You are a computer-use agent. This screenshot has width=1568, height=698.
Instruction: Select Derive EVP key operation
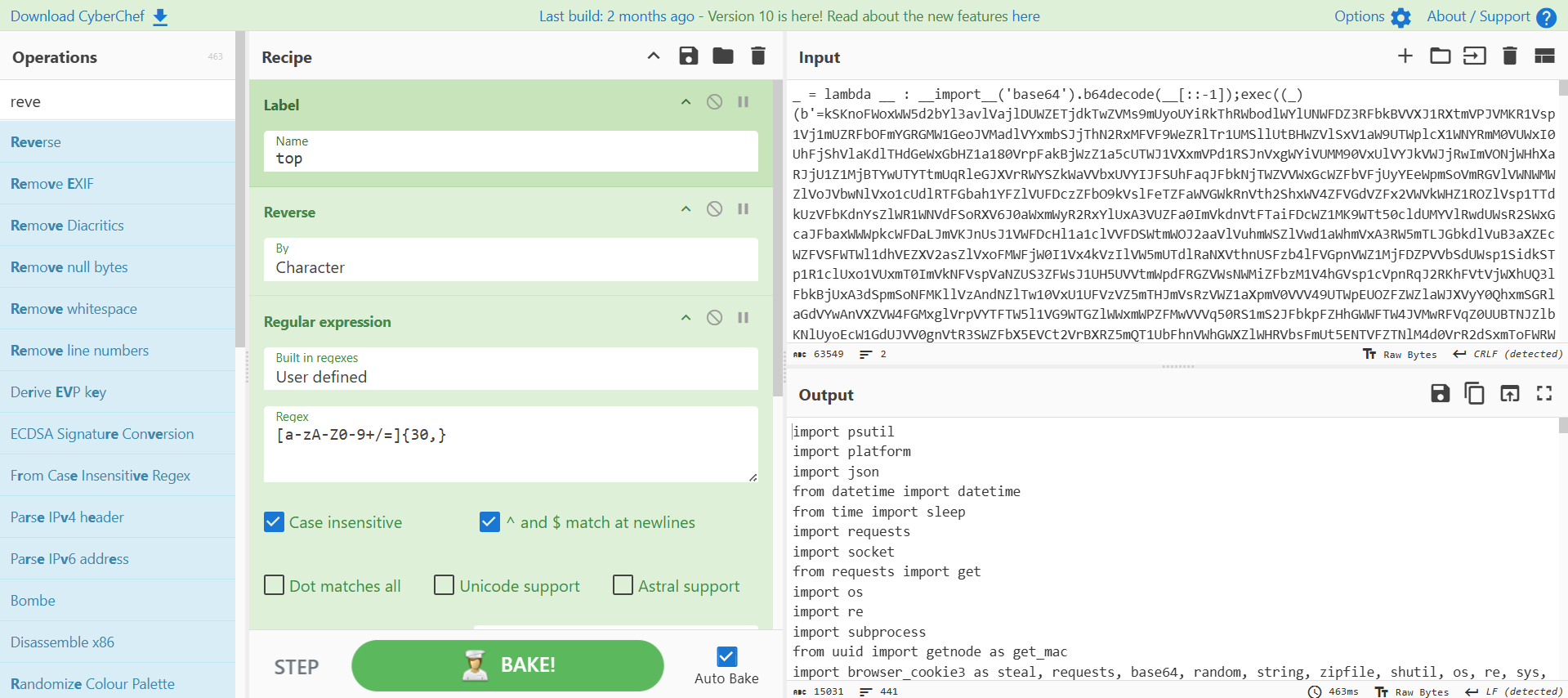(x=118, y=392)
